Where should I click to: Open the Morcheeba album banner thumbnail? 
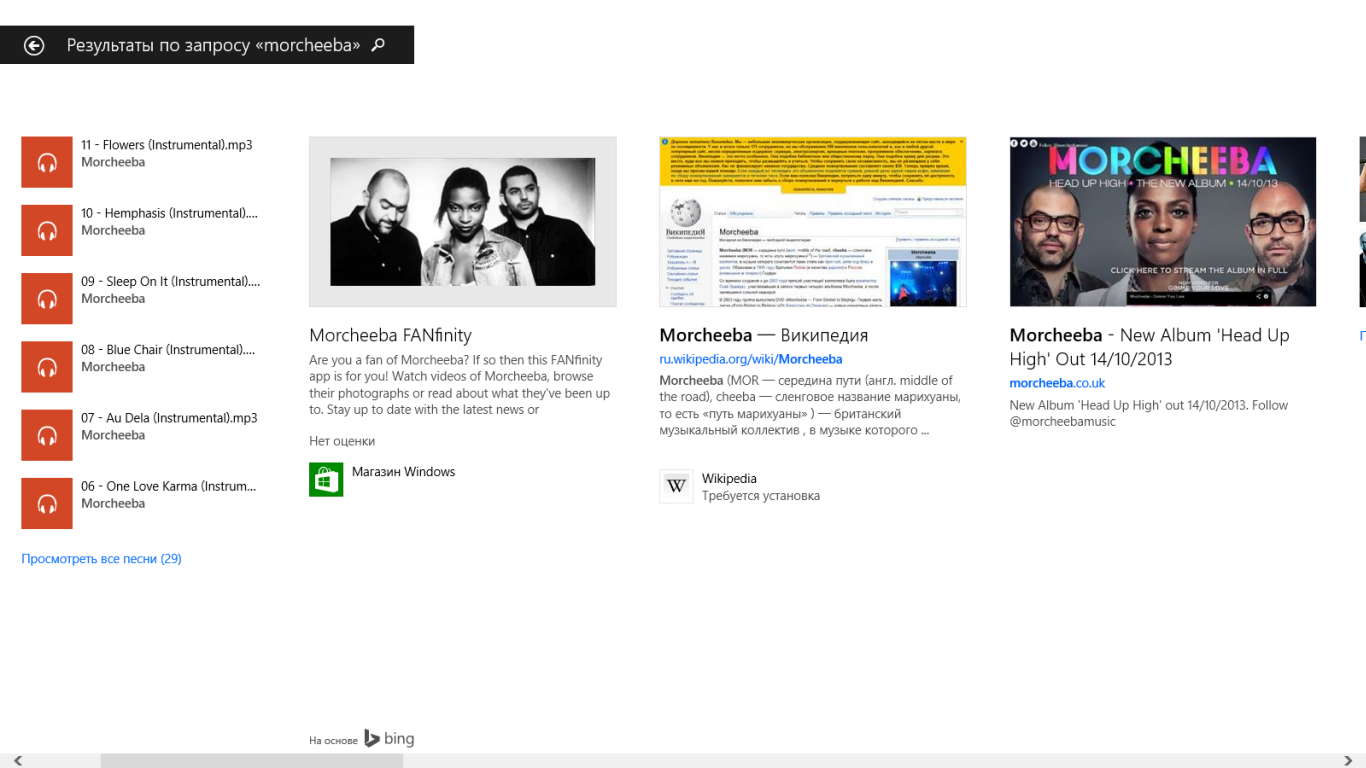coord(1163,222)
